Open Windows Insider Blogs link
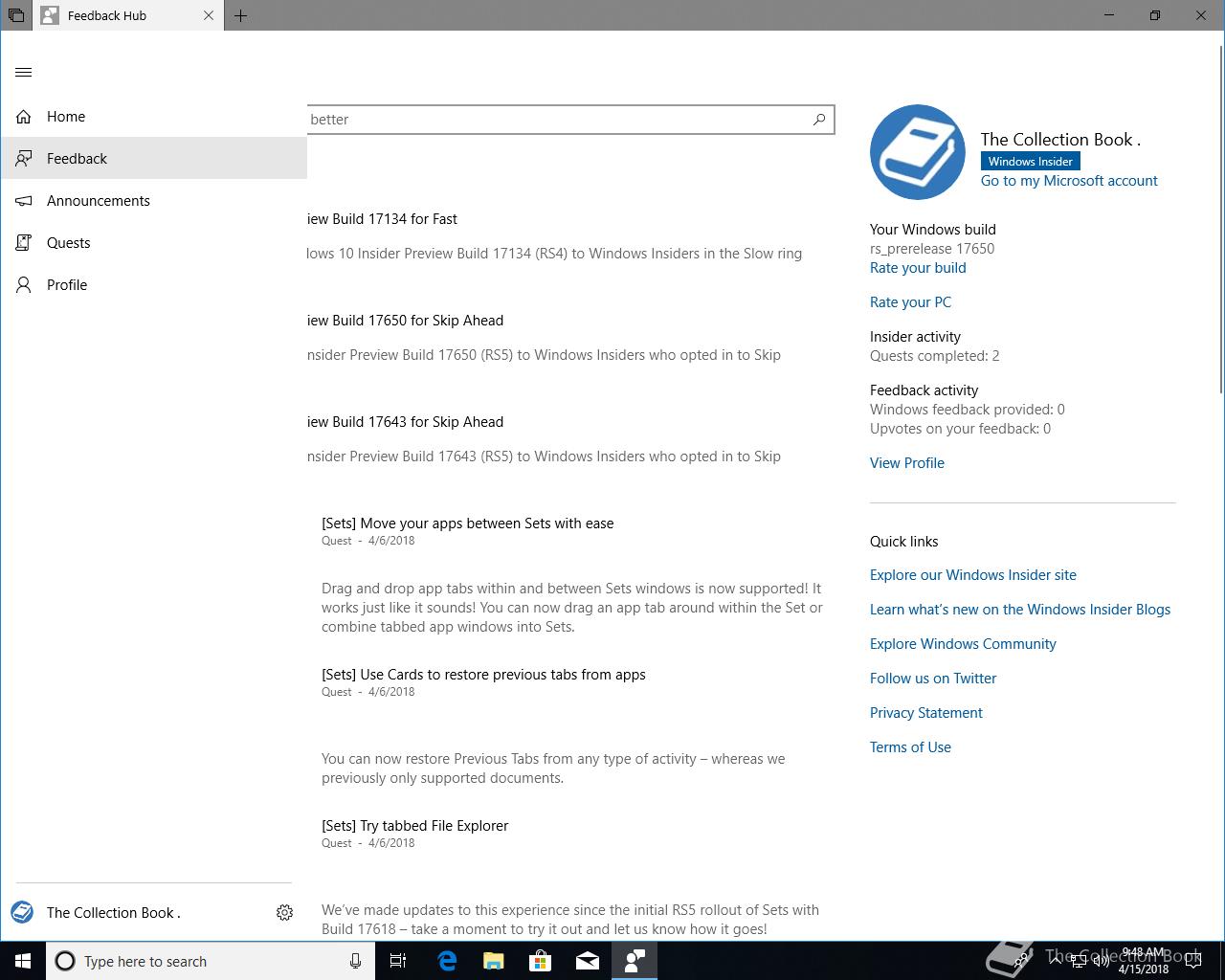 [x=1020, y=610]
